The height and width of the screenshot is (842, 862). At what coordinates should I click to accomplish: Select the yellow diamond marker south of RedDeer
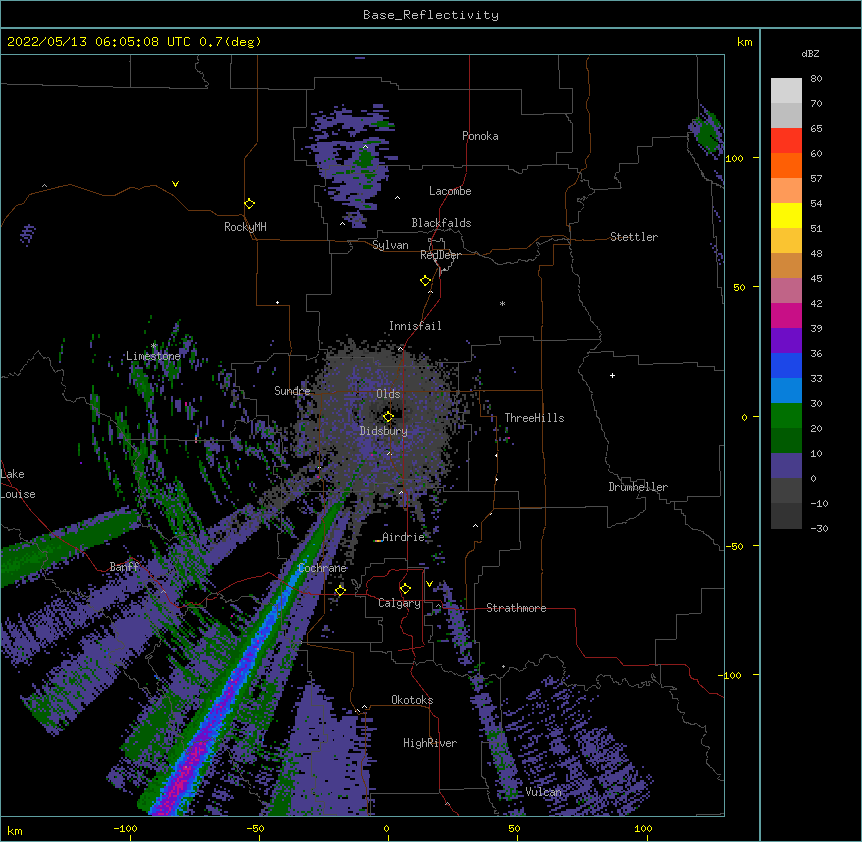[426, 281]
